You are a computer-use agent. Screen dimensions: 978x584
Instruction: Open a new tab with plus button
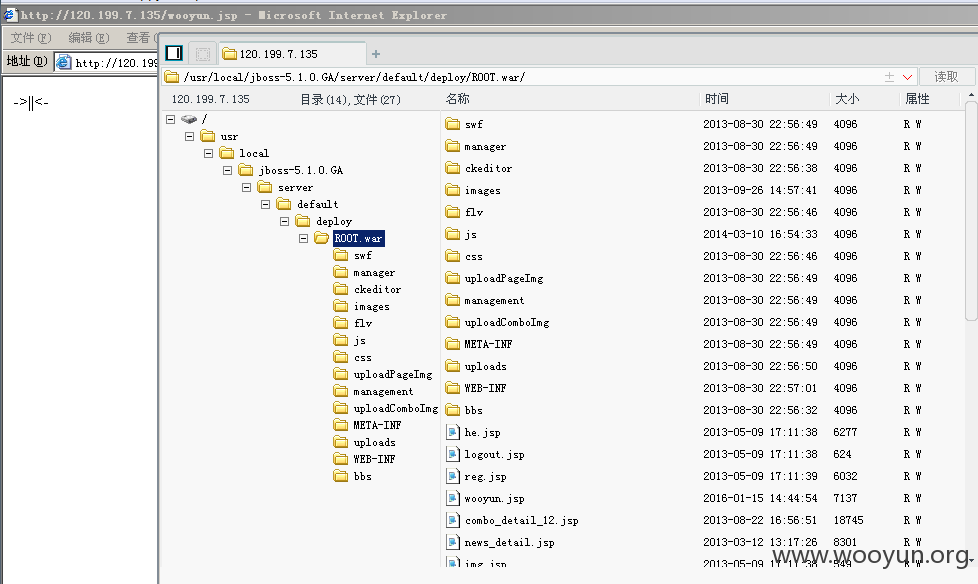pos(375,54)
